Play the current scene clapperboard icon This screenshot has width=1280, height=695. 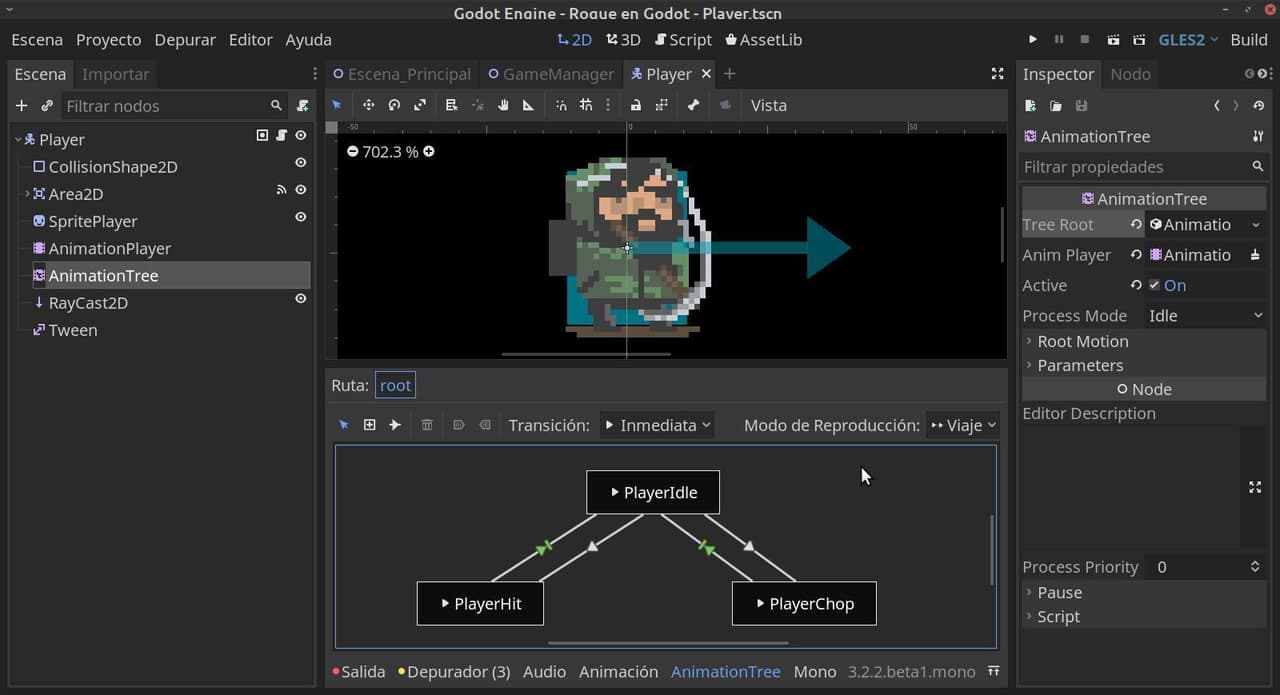coord(1113,40)
